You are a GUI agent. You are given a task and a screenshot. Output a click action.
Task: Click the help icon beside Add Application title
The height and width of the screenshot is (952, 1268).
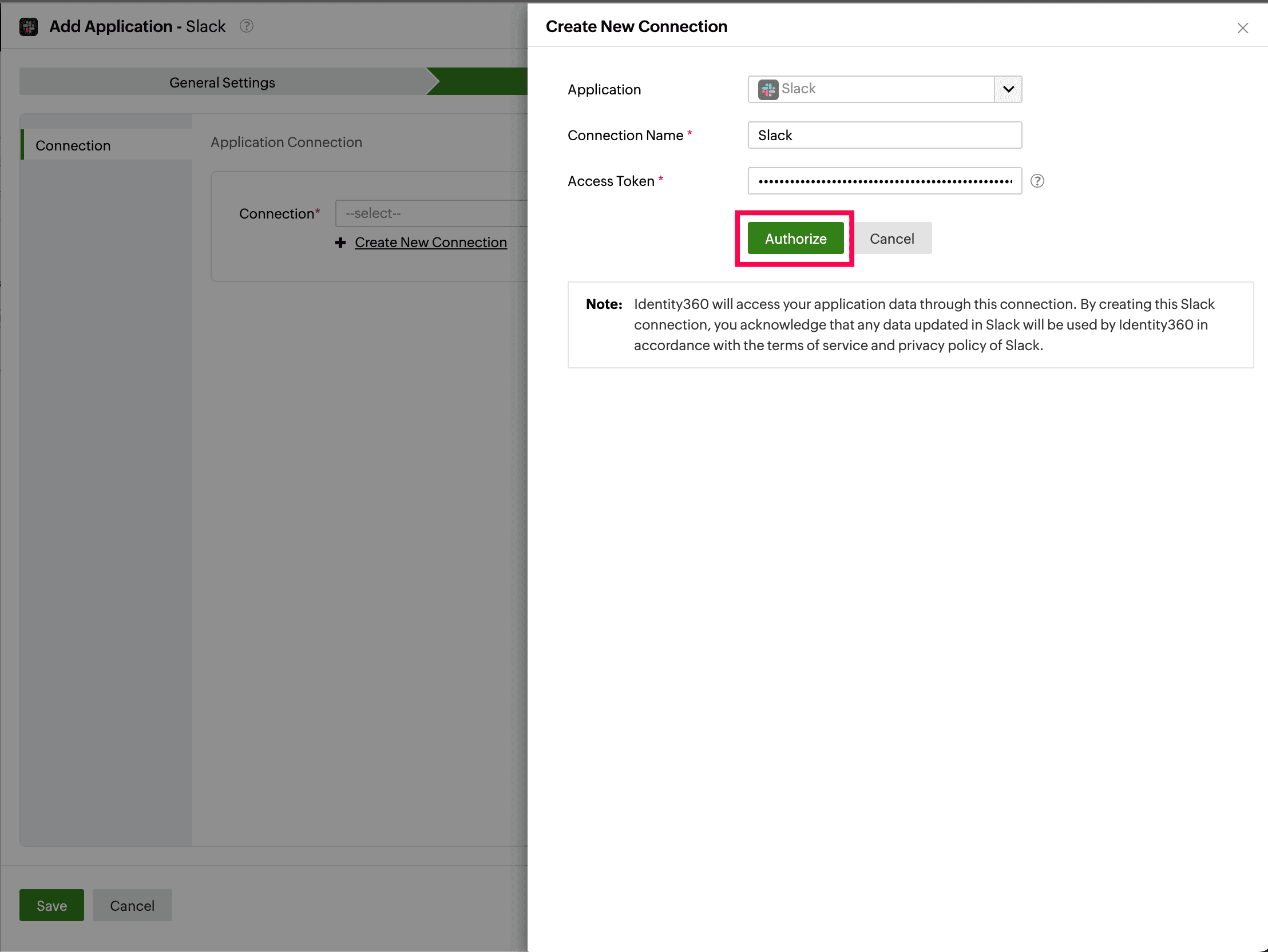tap(247, 26)
